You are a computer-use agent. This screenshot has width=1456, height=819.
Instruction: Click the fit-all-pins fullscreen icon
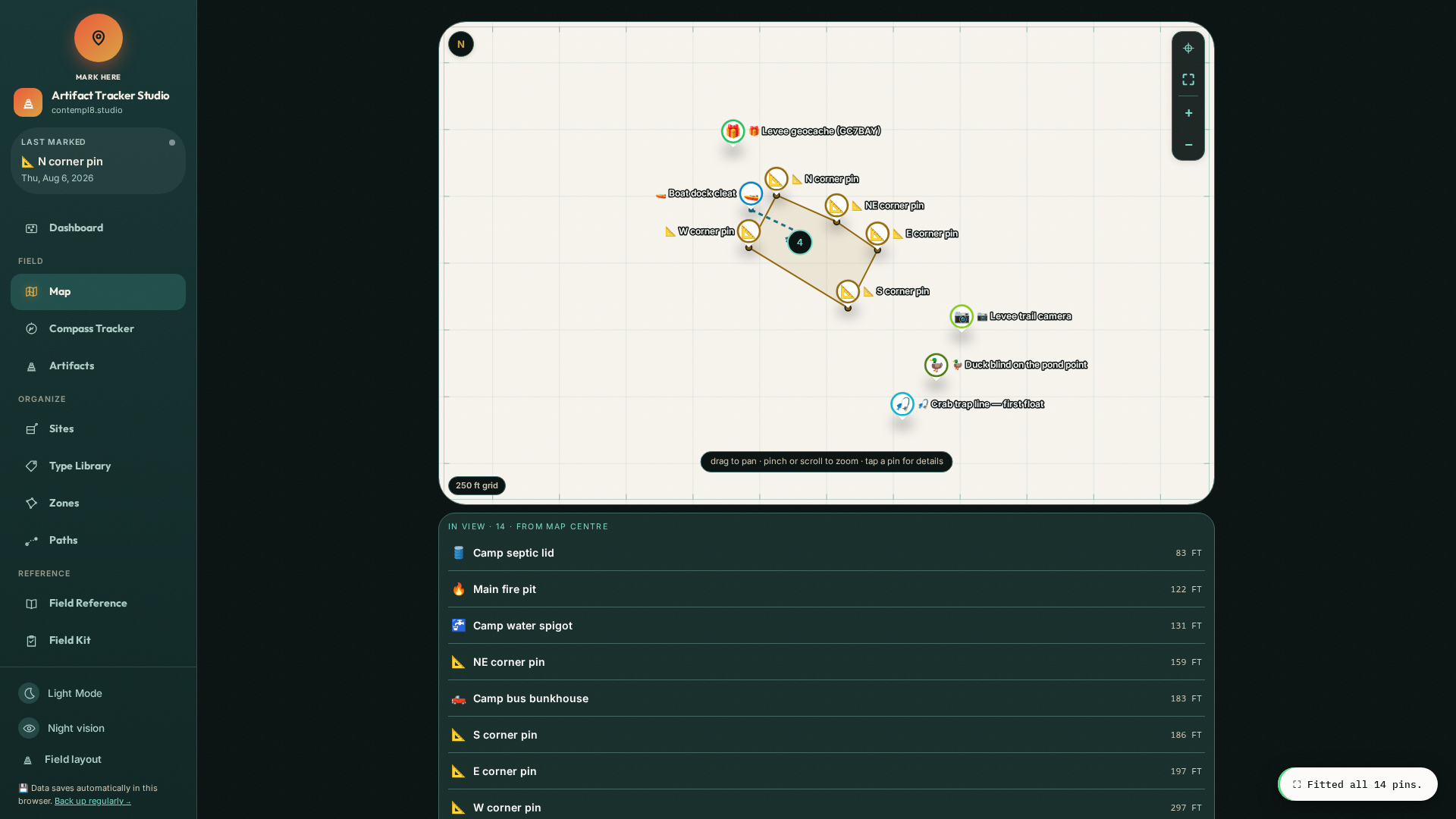(x=1188, y=80)
